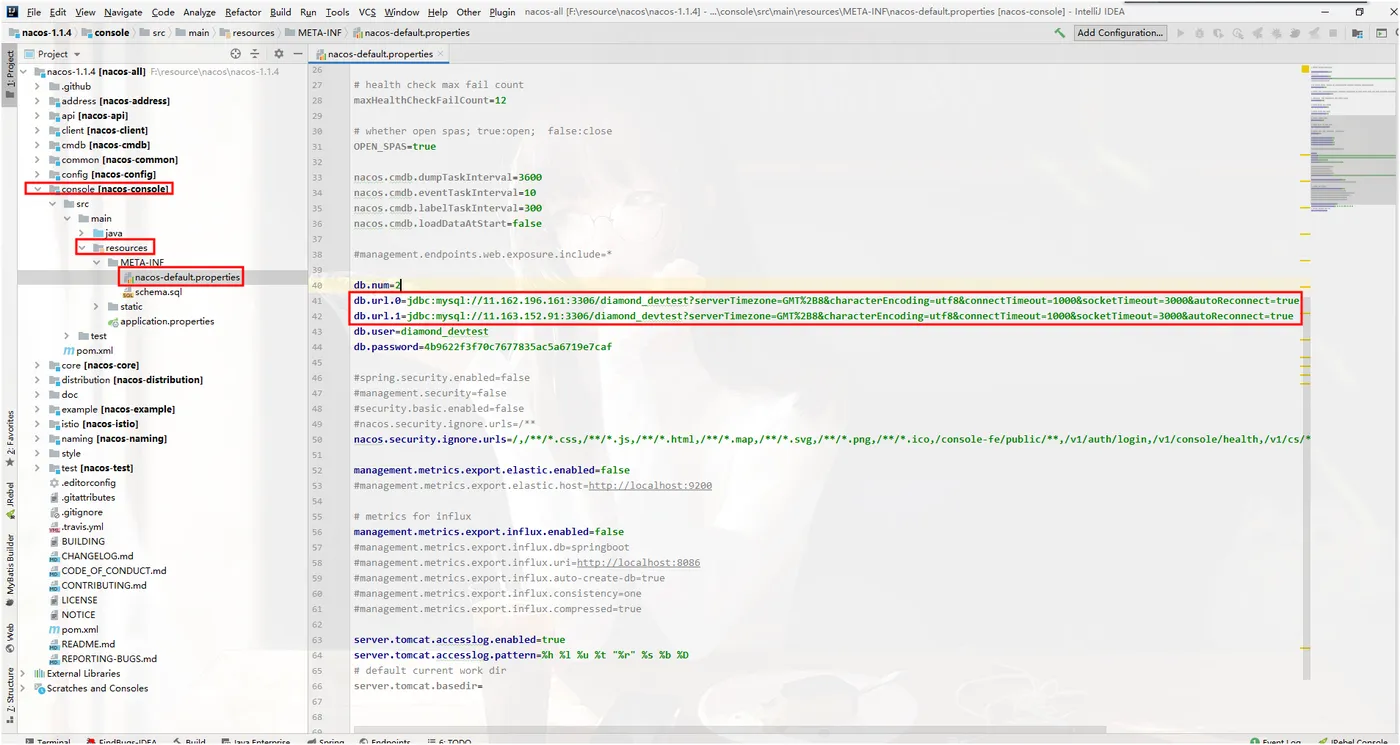Click the Run play icon in toolbar
Screen dimensions: 1400x745
click(1181, 33)
